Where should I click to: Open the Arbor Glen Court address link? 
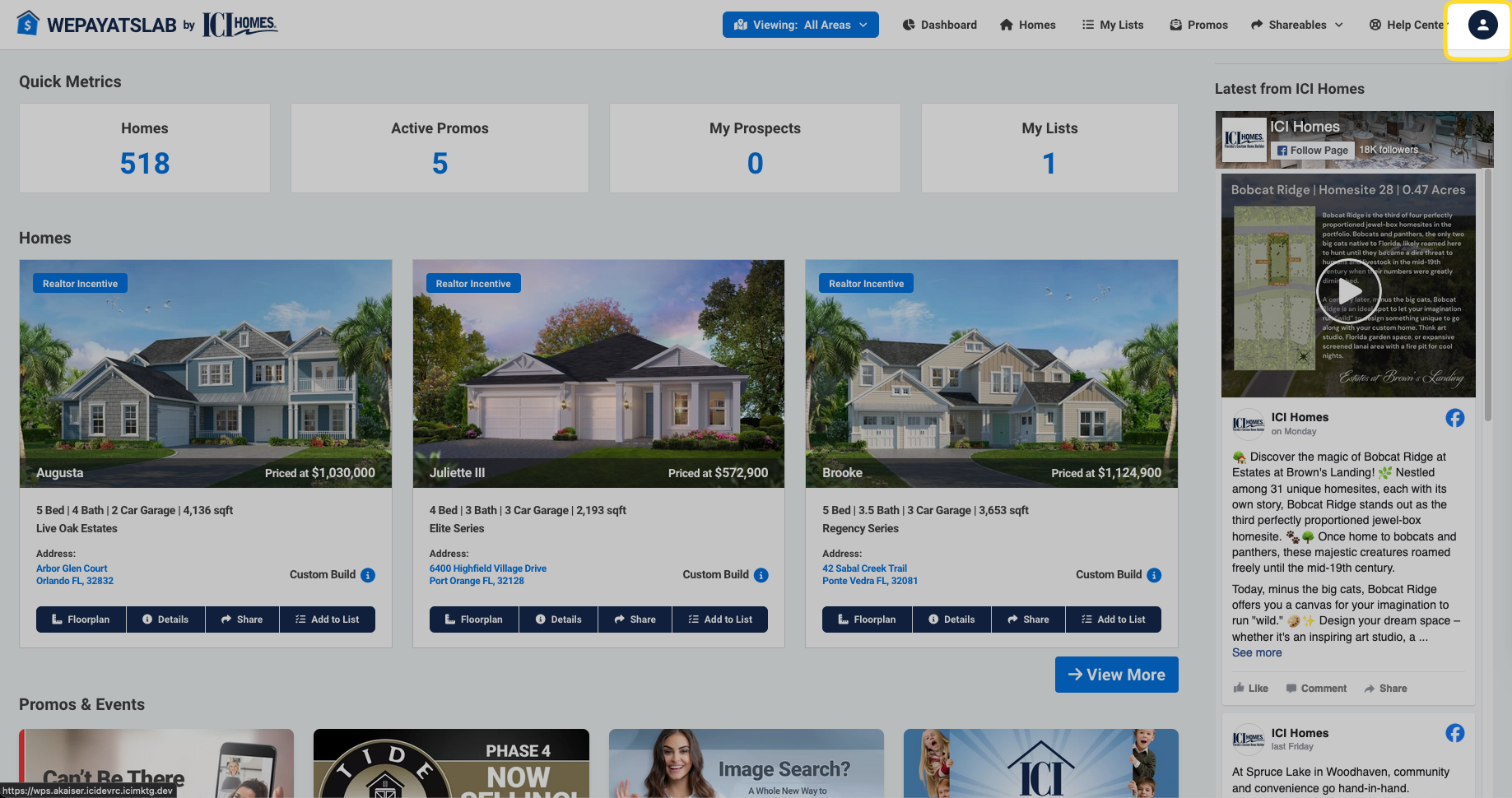(75, 574)
